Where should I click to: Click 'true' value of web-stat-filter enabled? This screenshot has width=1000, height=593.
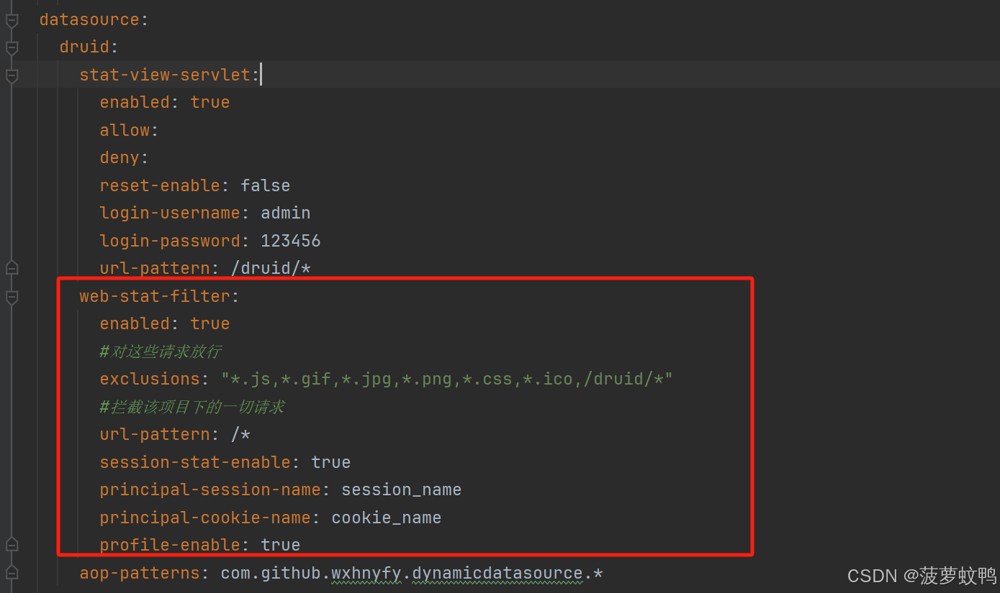(210, 323)
